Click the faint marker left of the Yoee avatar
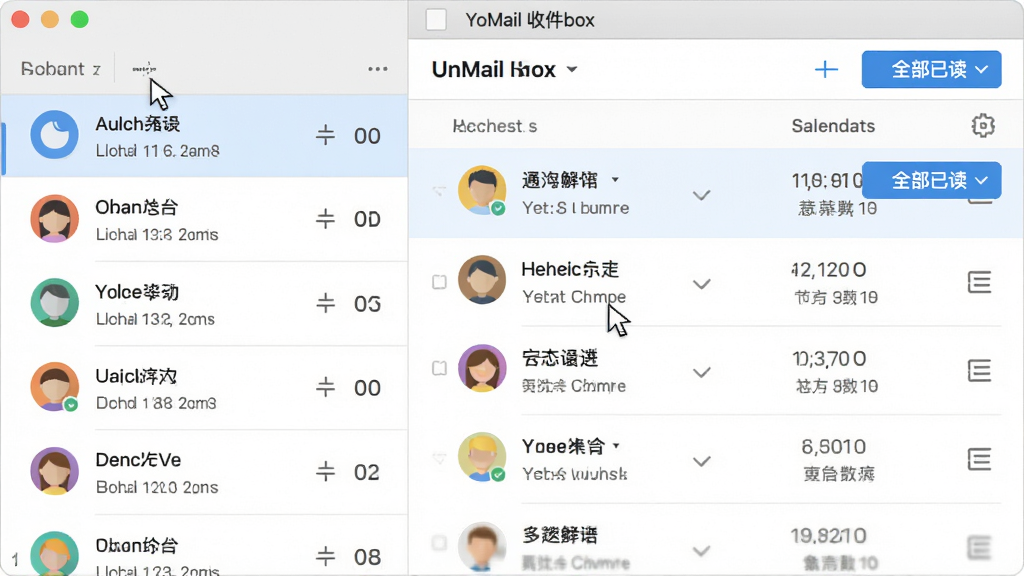 coord(440,458)
